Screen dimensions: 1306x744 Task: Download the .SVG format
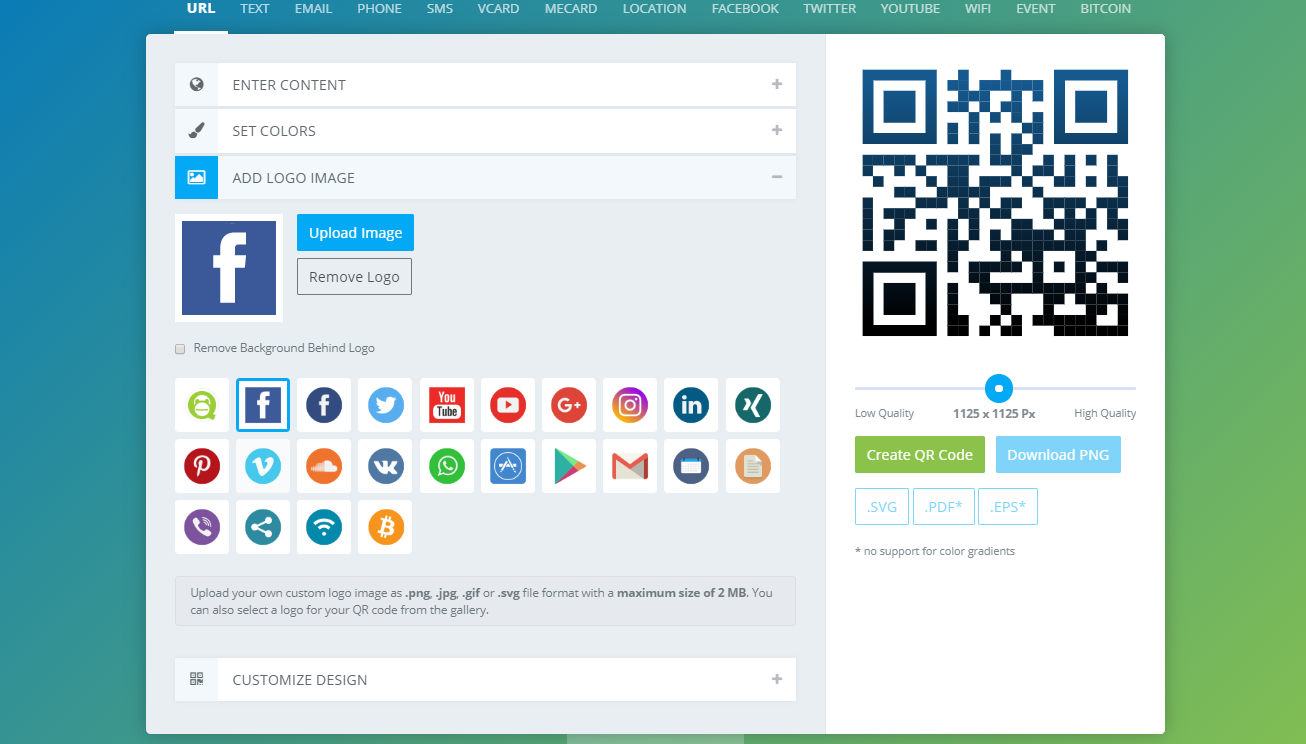(x=882, y=507)
